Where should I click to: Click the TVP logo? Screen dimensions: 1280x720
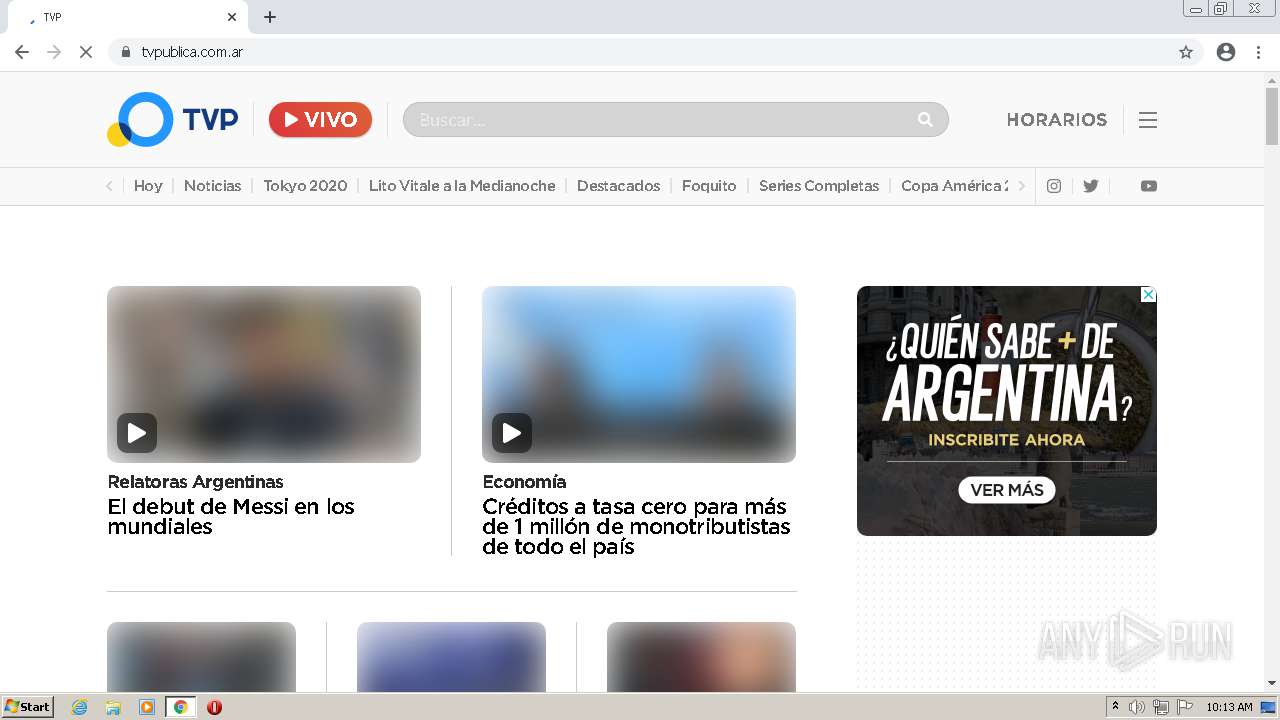click(173, 120)
